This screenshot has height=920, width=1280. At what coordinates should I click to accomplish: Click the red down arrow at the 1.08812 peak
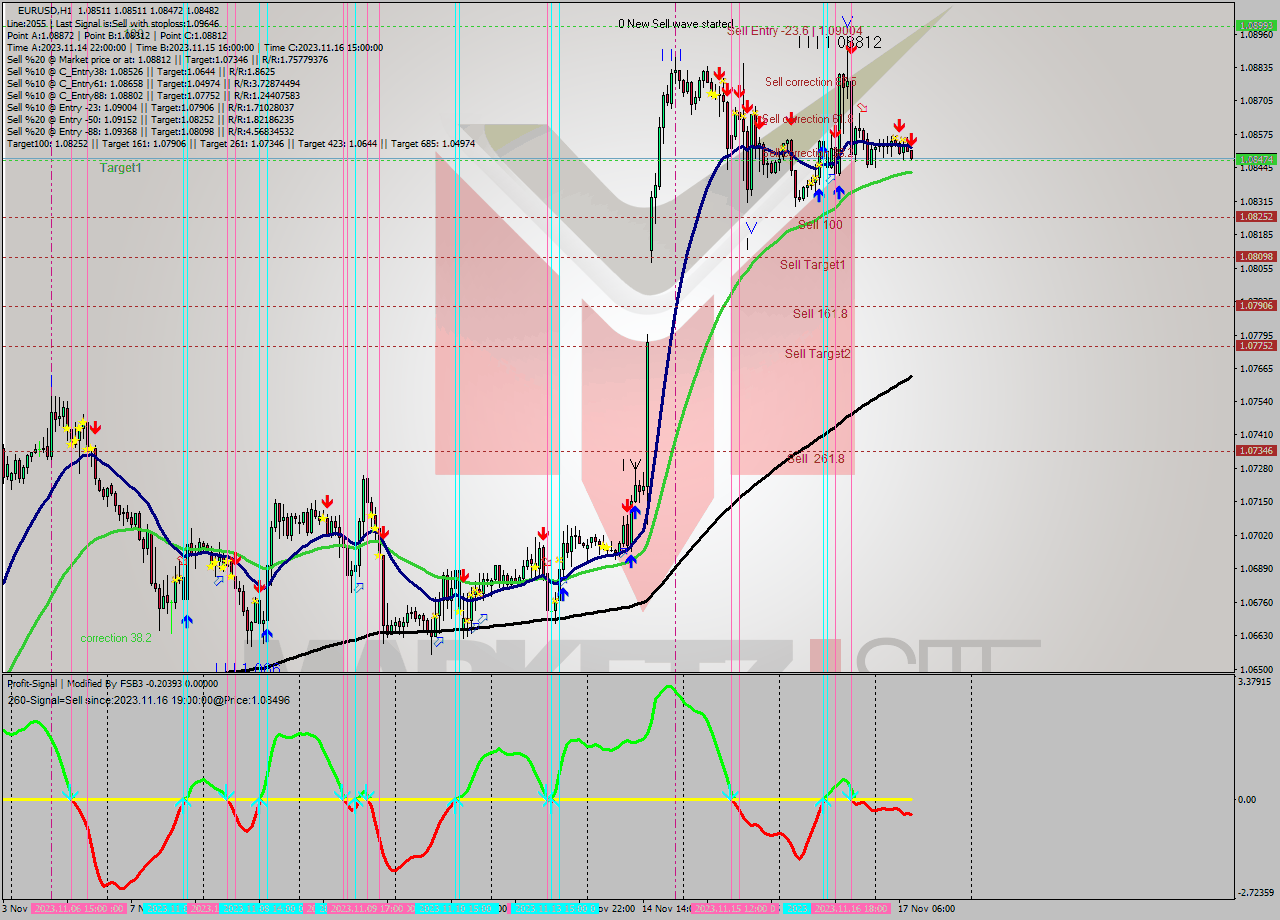tap(851, 47)
